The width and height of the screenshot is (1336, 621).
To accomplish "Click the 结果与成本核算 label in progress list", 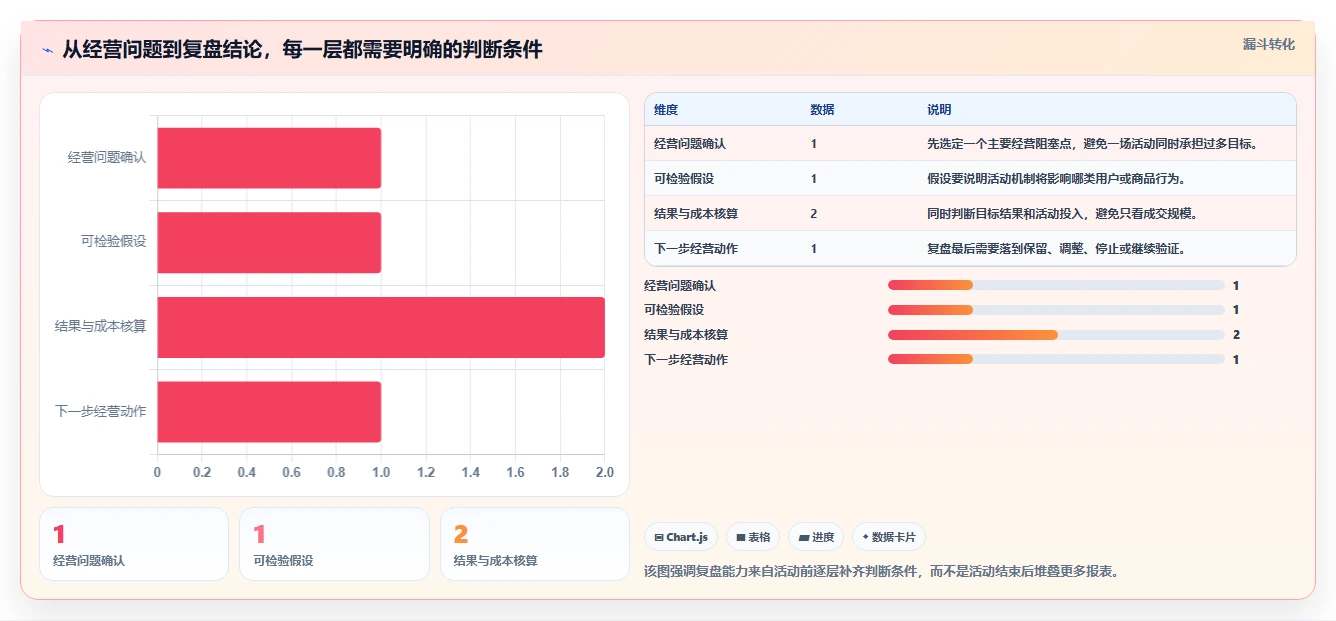I will point(686,335).
